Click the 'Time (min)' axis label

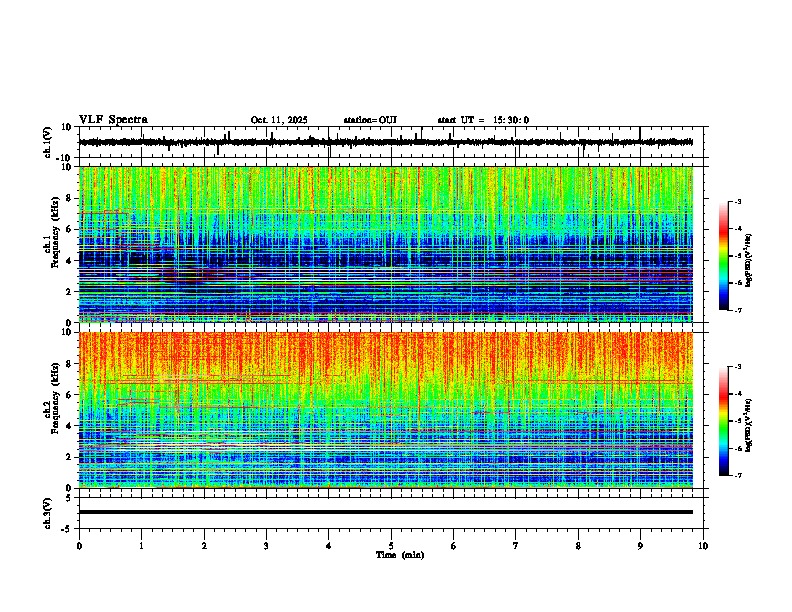(400, 555)
